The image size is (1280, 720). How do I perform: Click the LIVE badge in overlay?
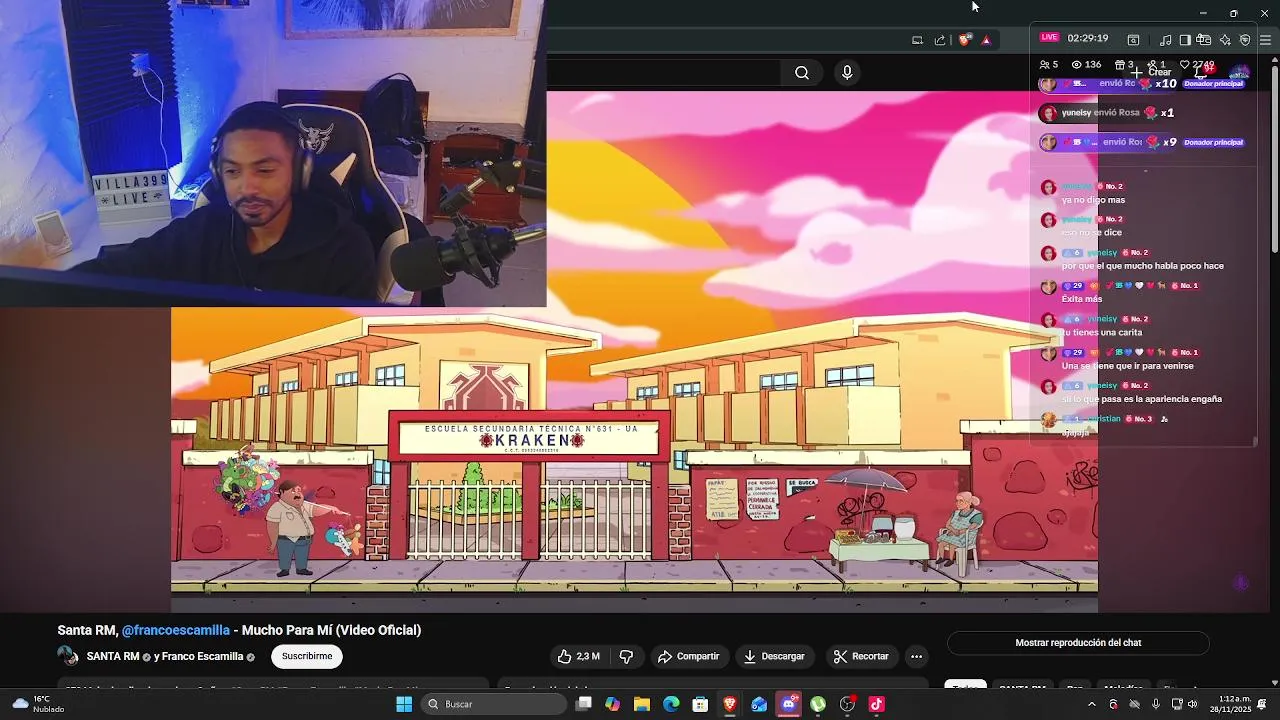(1048, 37)
